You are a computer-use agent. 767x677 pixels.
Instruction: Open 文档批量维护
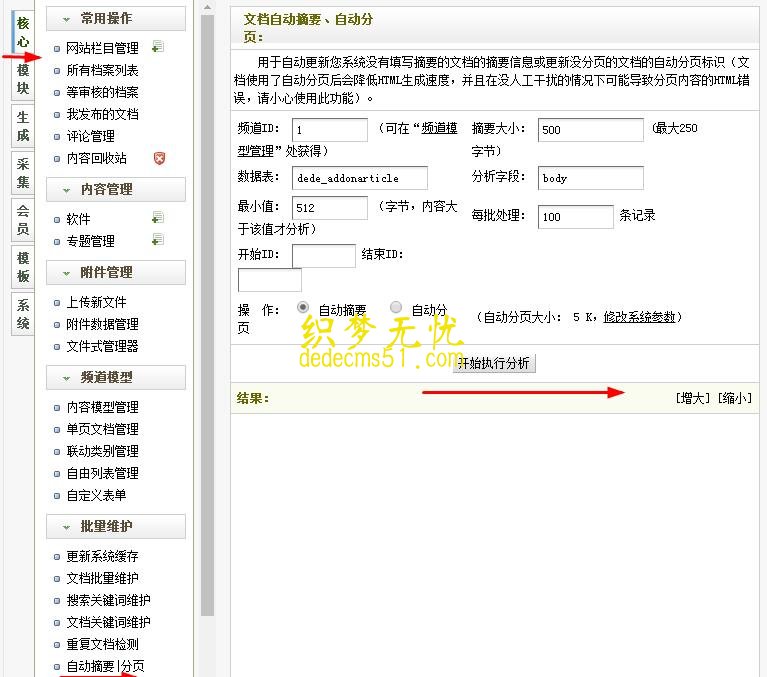pyautogui.click(x=103, y=578)
